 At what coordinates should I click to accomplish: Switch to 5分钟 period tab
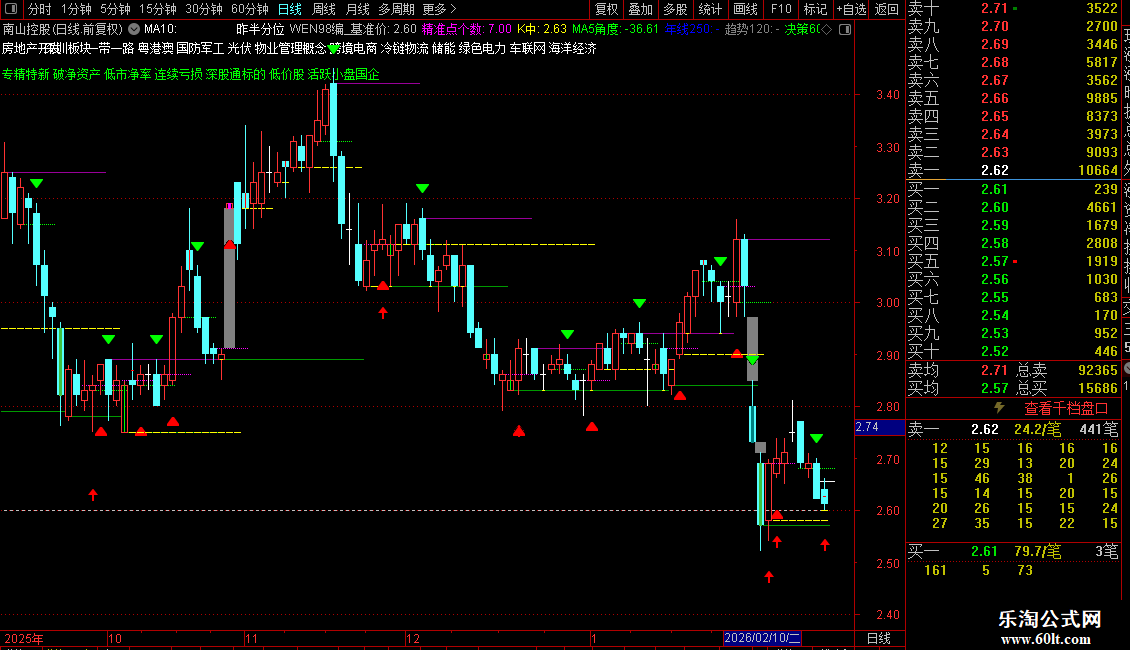tap(115, 9)
